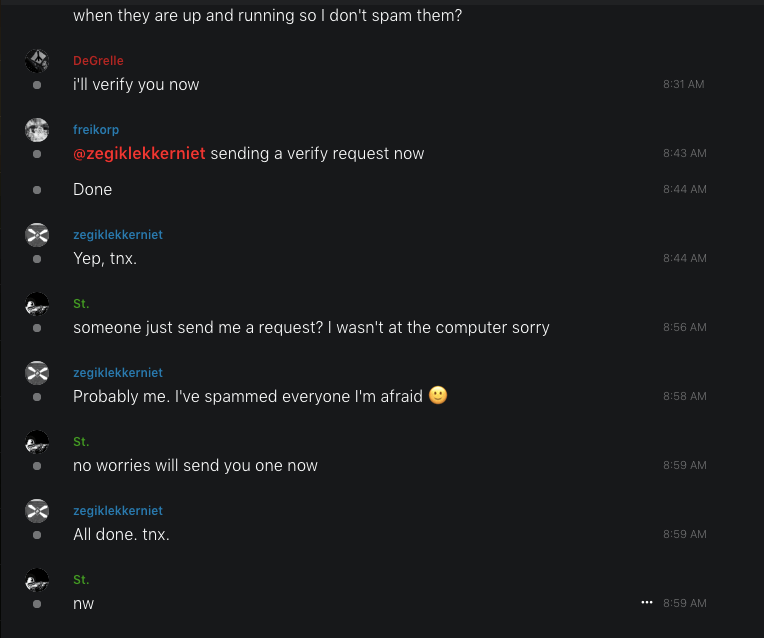Image resolution: width=764 pixels, height=638 pixels.
Task: Open freikorp's profile avatar
Action: click(x=37, y=130)
